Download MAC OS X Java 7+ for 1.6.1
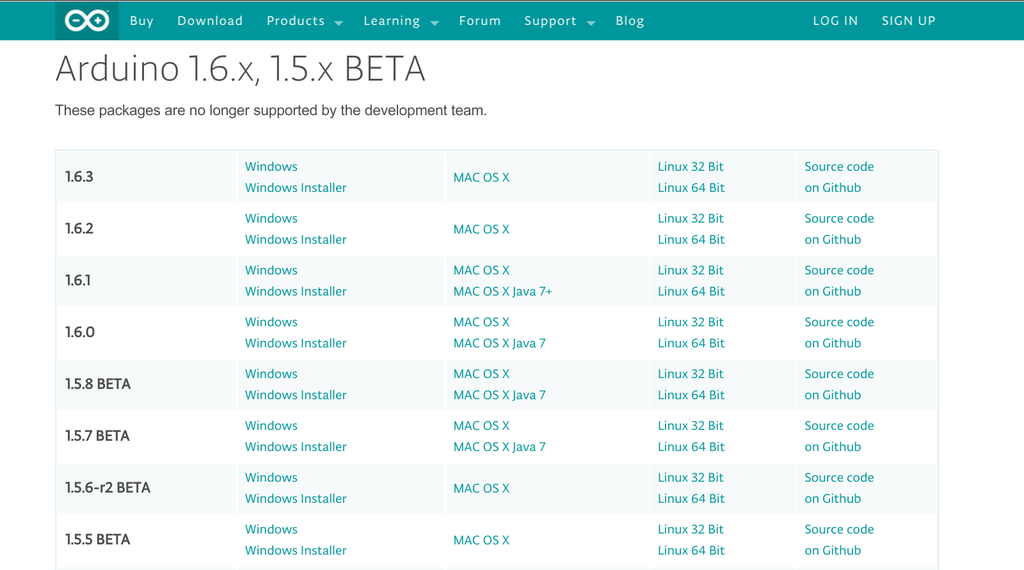 coord(503,291)
